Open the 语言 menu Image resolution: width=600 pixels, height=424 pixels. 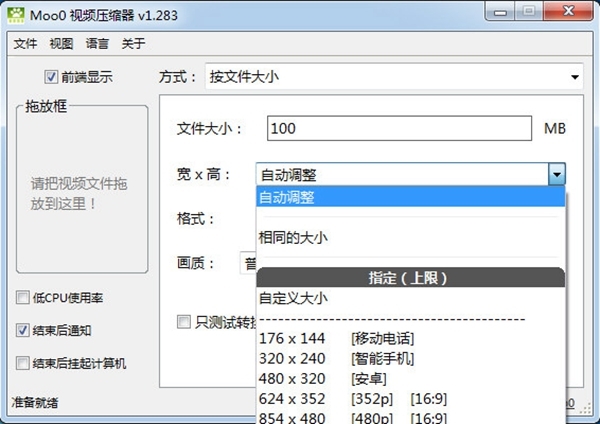[98, 44]
